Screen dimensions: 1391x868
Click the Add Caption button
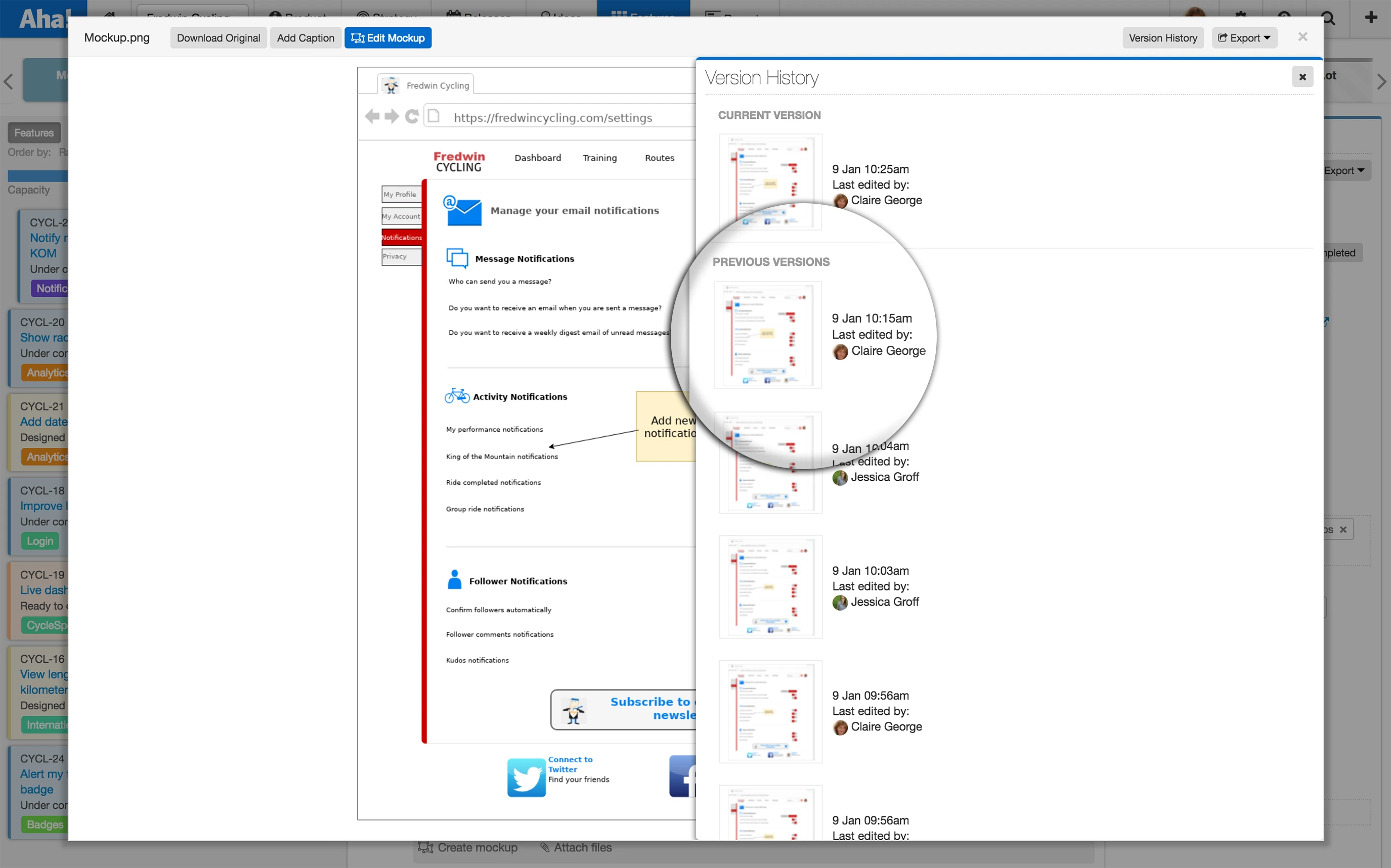[x=305, y=38]
